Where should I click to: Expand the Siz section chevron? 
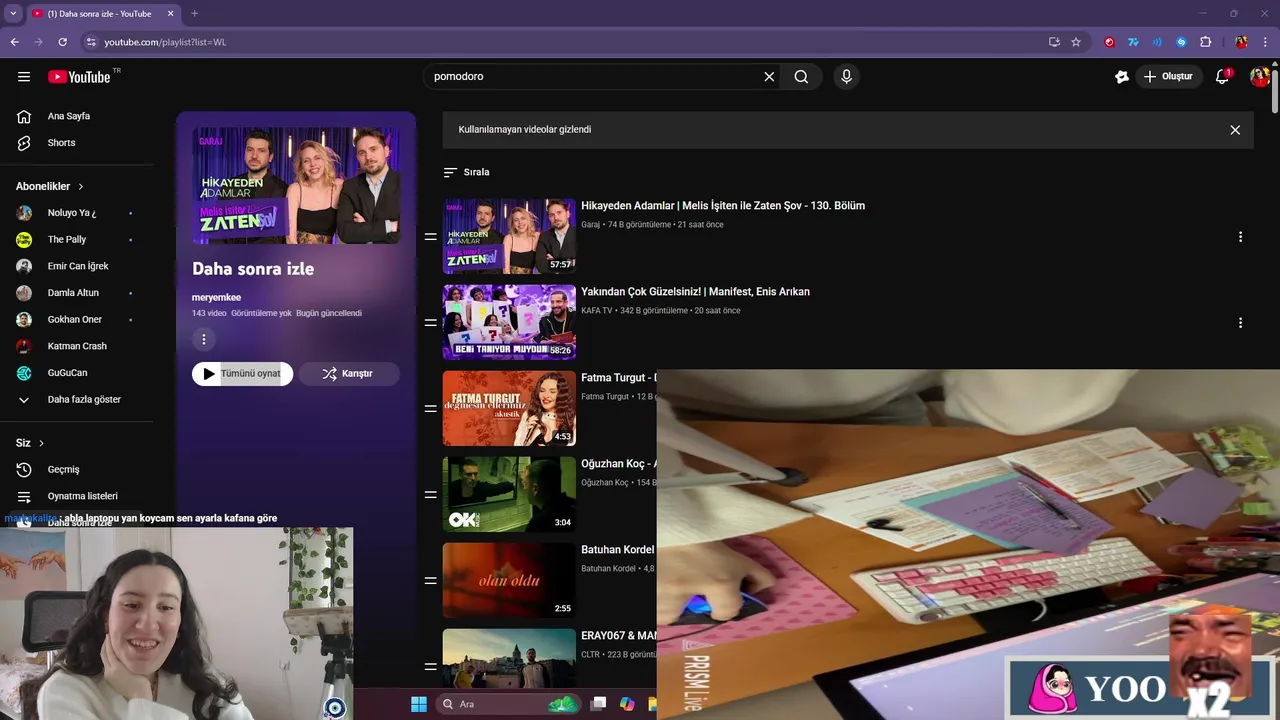tap(41, 443)
